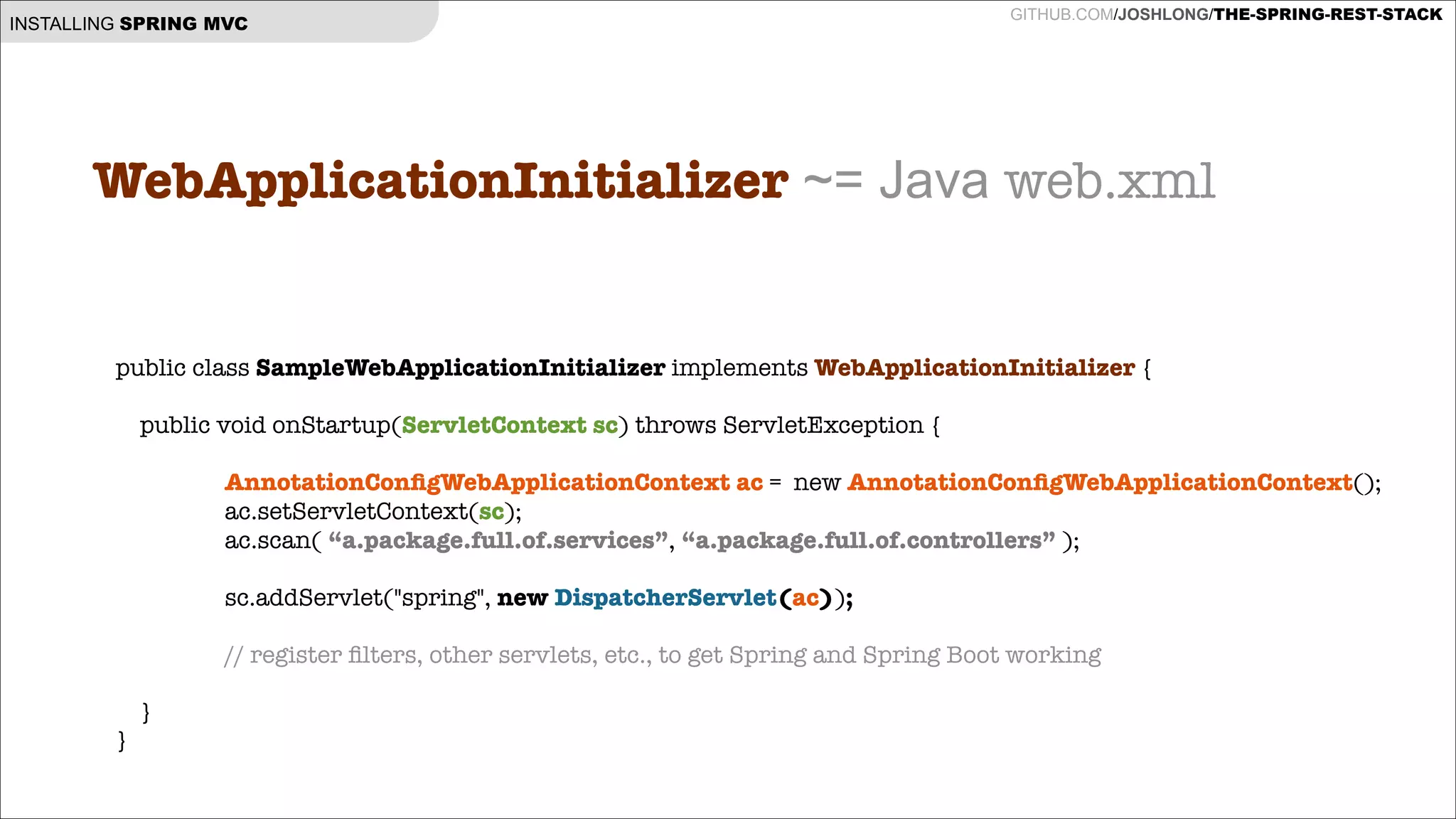Viewport: 1456px width, 819px height.
Task: Click the orange 'ac' argument in DispatcherServlet
Action: [805, 598]
